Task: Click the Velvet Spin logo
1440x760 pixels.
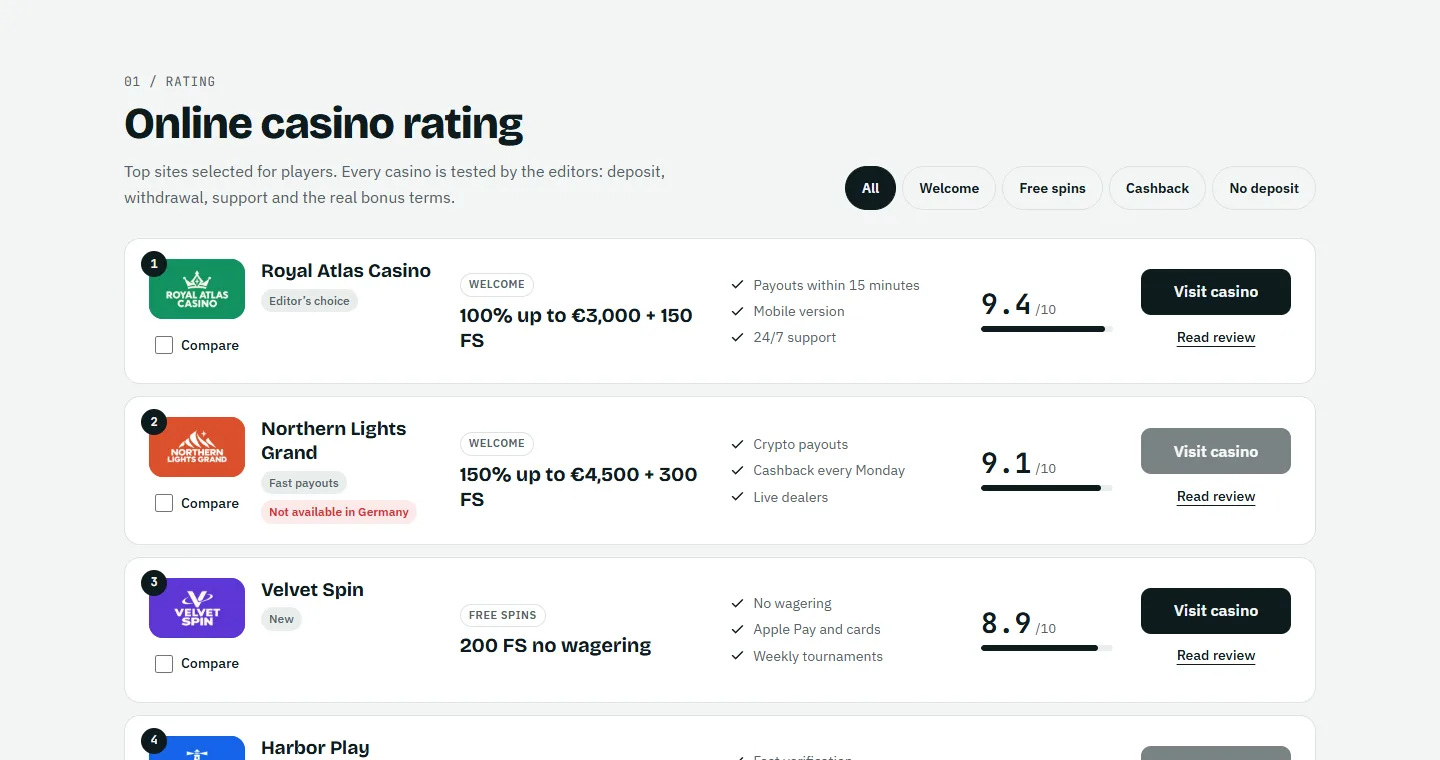Action: (x=197, y=608)
